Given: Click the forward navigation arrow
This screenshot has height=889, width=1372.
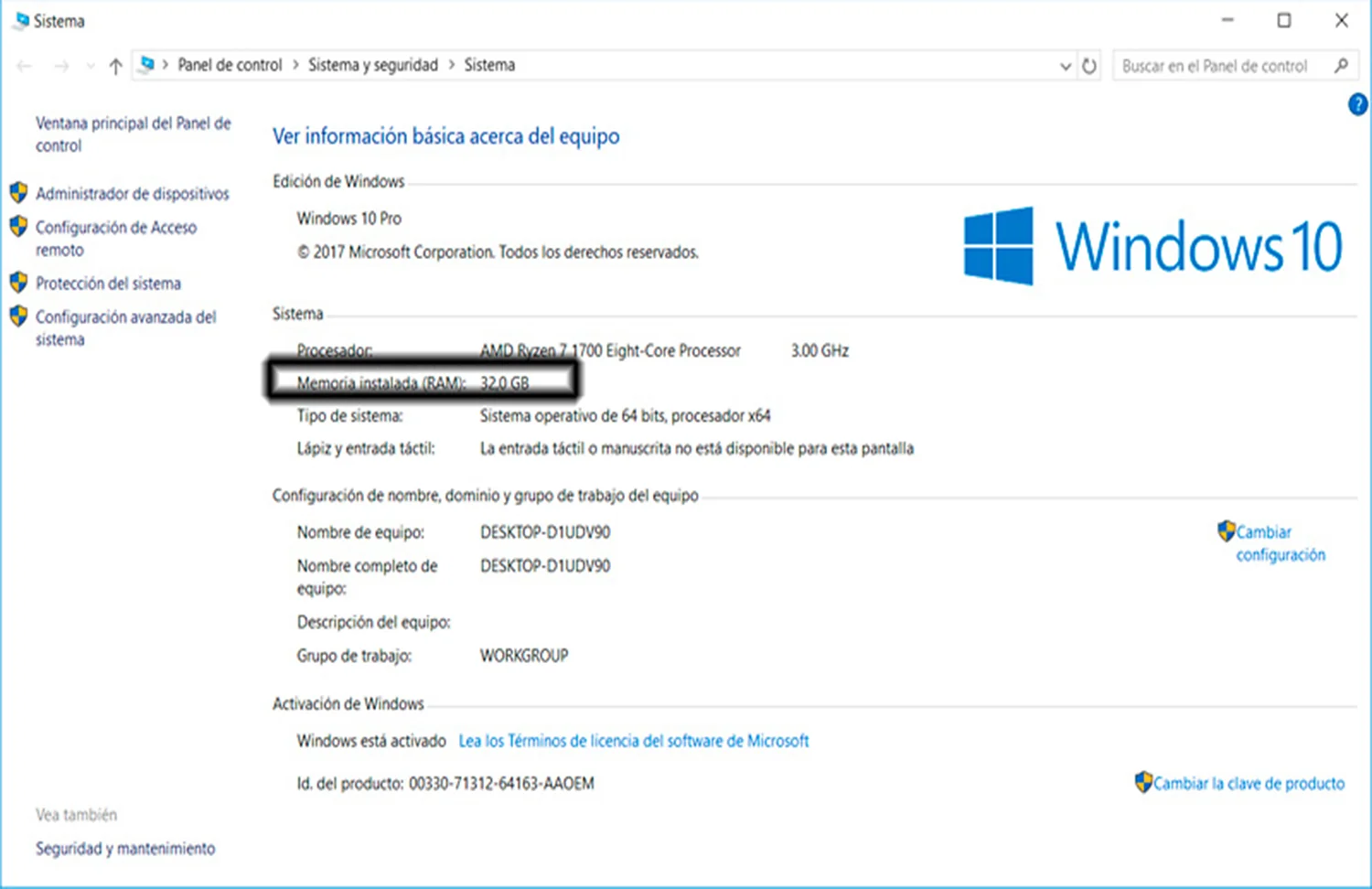Looking at the screenshot, I should [x=61, y=66].
